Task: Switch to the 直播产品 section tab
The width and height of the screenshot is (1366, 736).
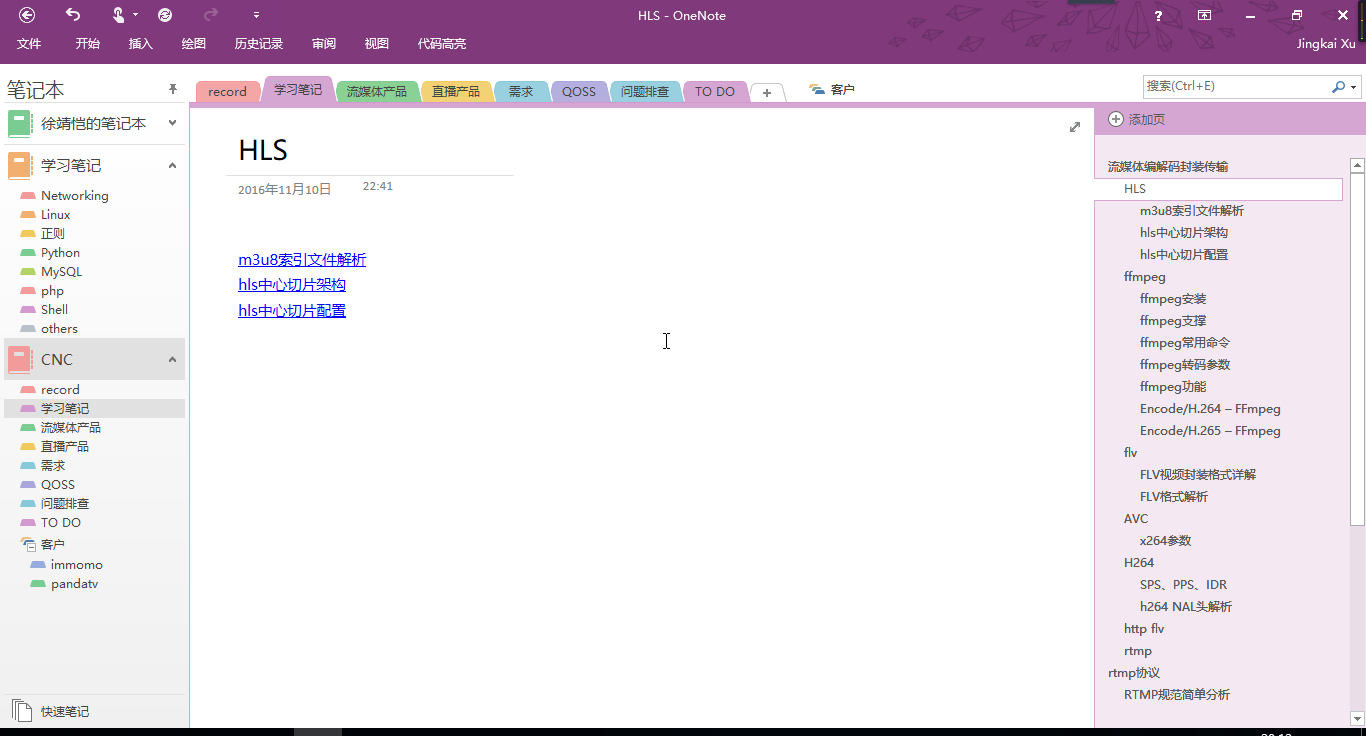Action: (456, 91)
